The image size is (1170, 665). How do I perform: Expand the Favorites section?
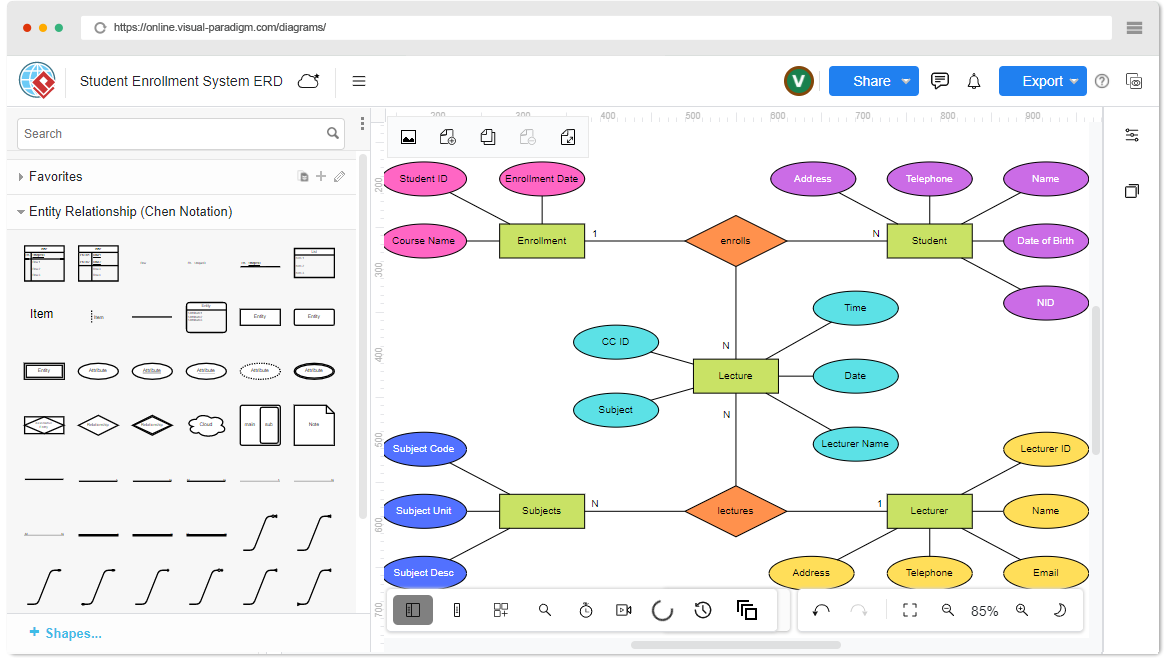21,176
